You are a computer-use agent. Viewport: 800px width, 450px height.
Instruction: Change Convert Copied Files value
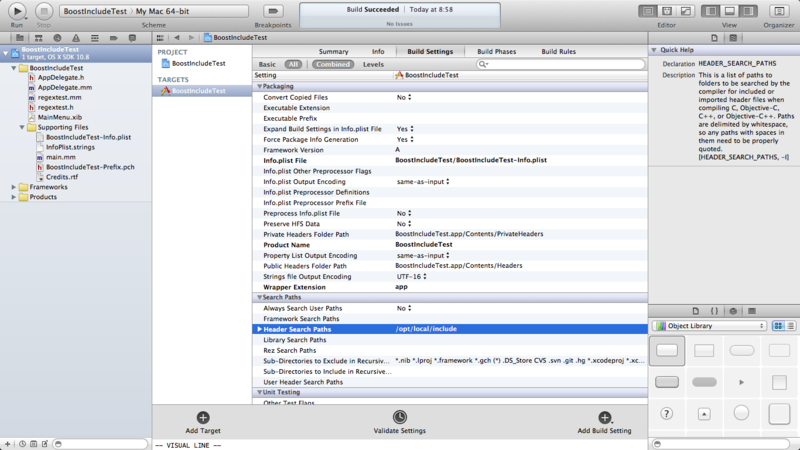(404, 97)
